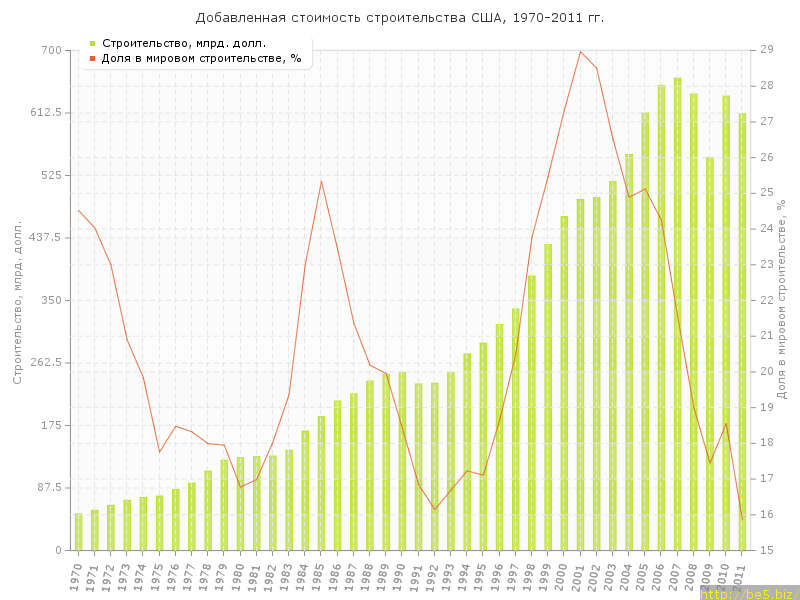Click the chart title about США 1970–2011
Viewport: 800px width, 600px height.
pyautogui.click(x=400, y=18)
